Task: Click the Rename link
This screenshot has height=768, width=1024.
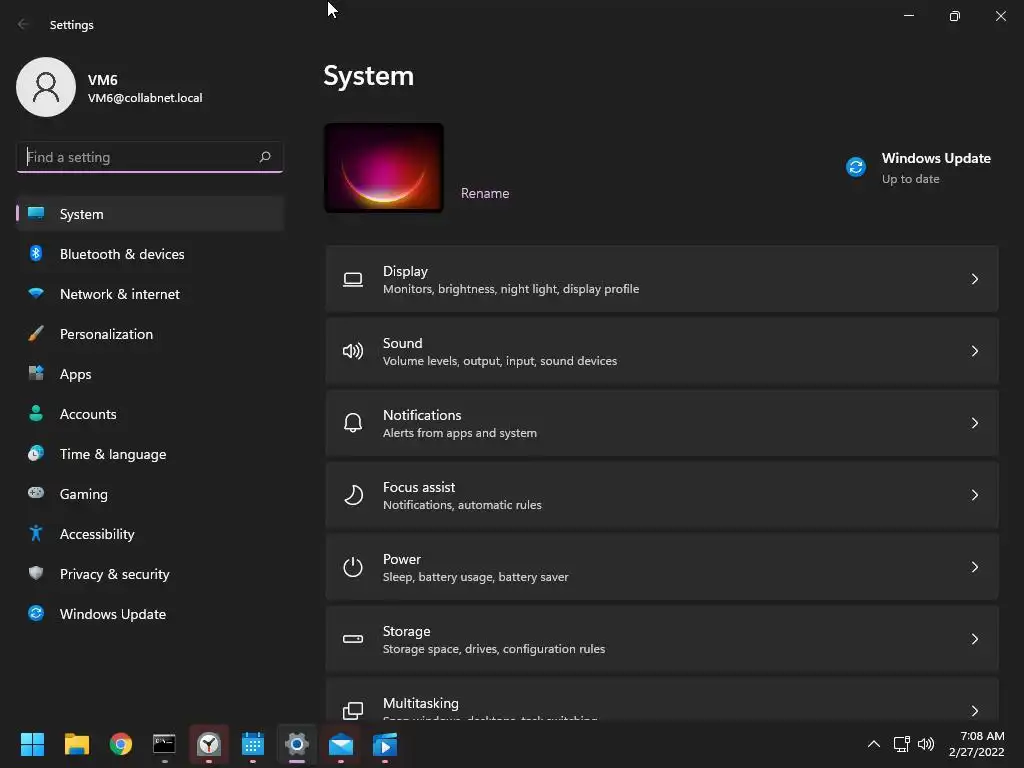Action: click(485, 193)
